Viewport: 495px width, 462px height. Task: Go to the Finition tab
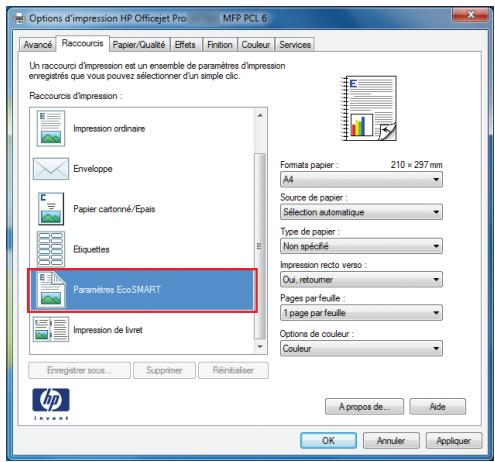pos(220,45)
